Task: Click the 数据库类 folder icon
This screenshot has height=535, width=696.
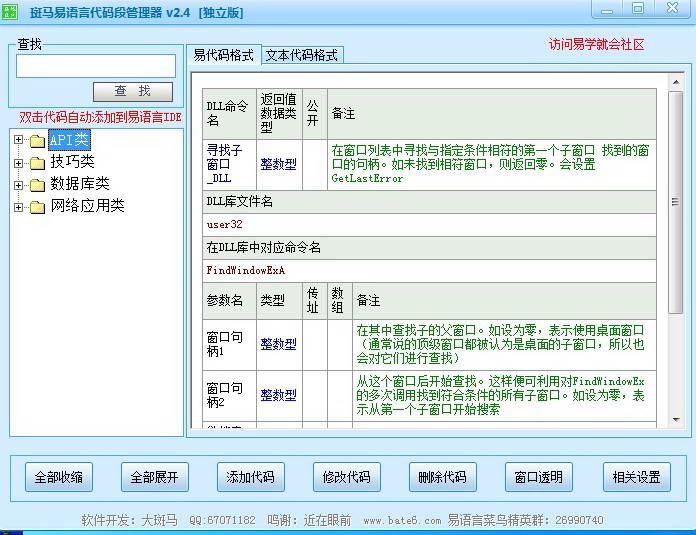Action: [37, 185]
